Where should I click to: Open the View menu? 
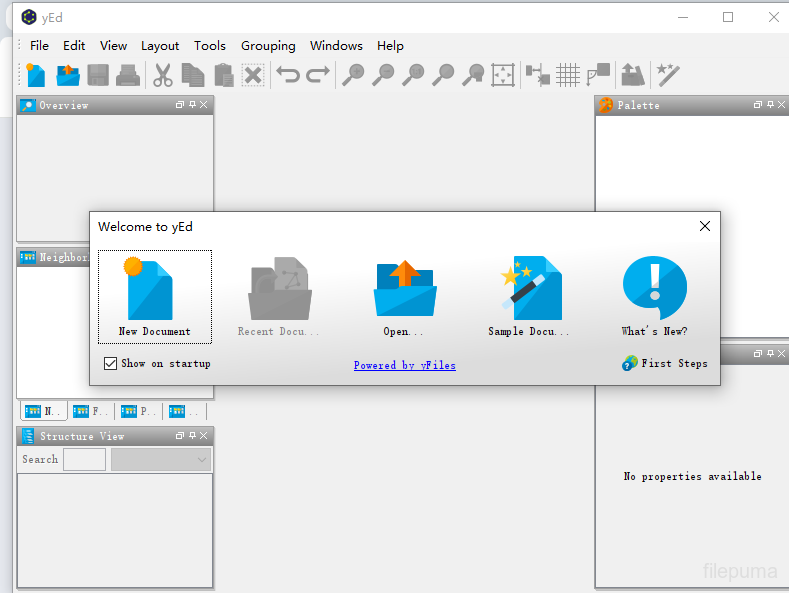click(113, 46)
